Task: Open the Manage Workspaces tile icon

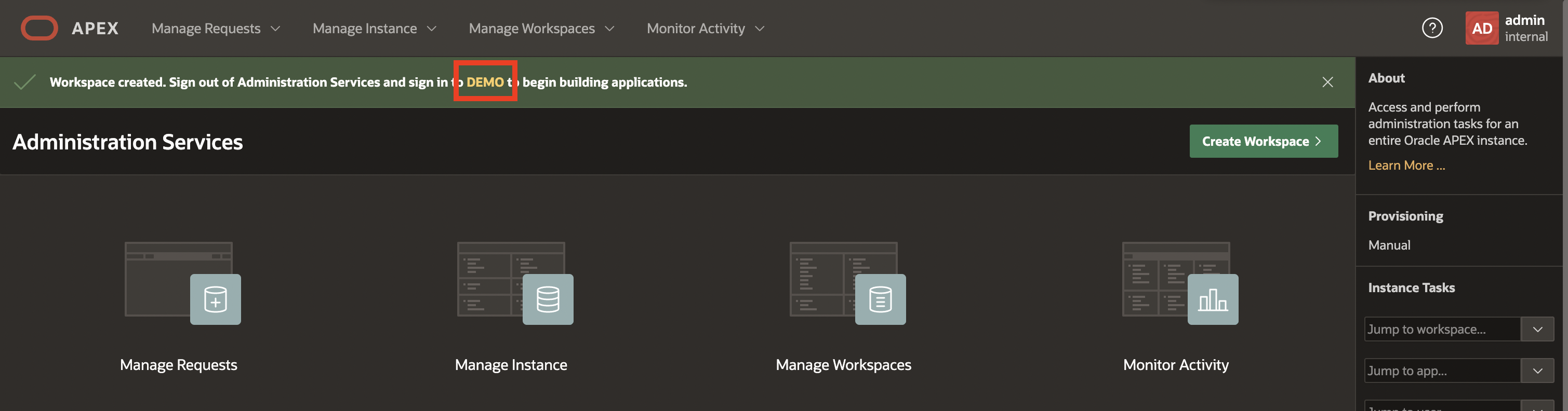Action: 847,283
